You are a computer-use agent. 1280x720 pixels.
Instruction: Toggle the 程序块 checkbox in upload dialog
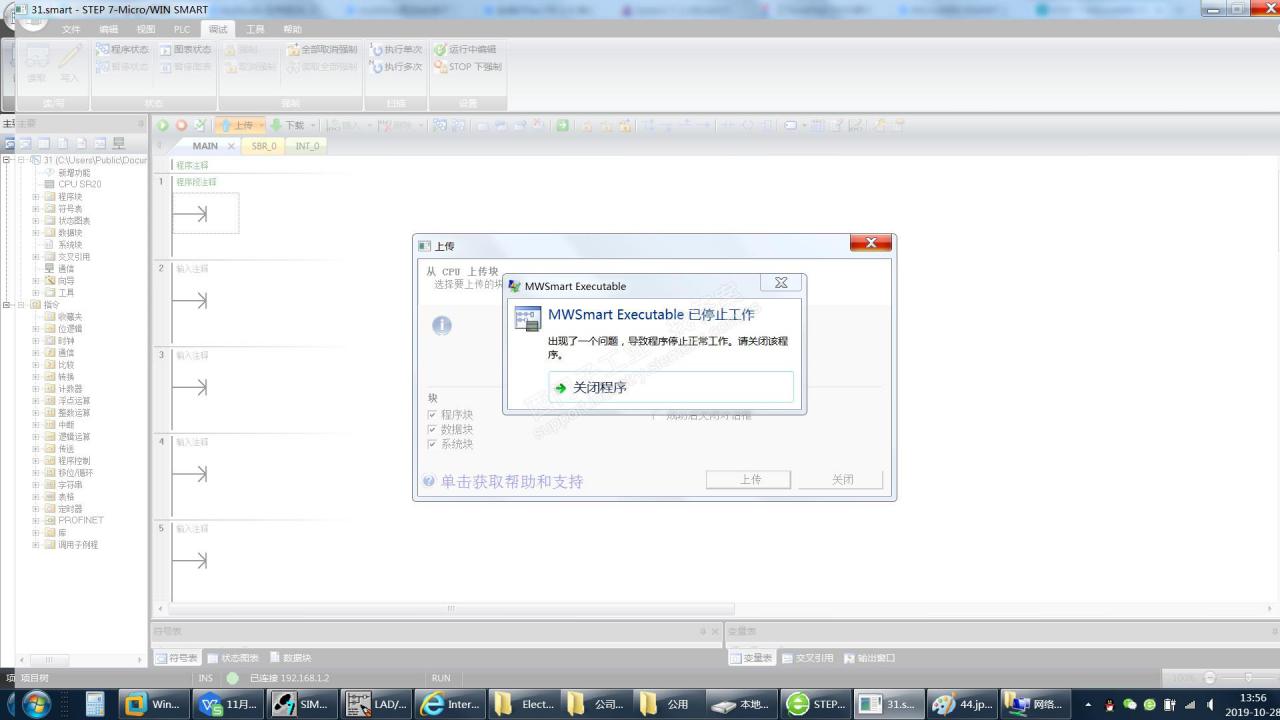tap(432, 414)
